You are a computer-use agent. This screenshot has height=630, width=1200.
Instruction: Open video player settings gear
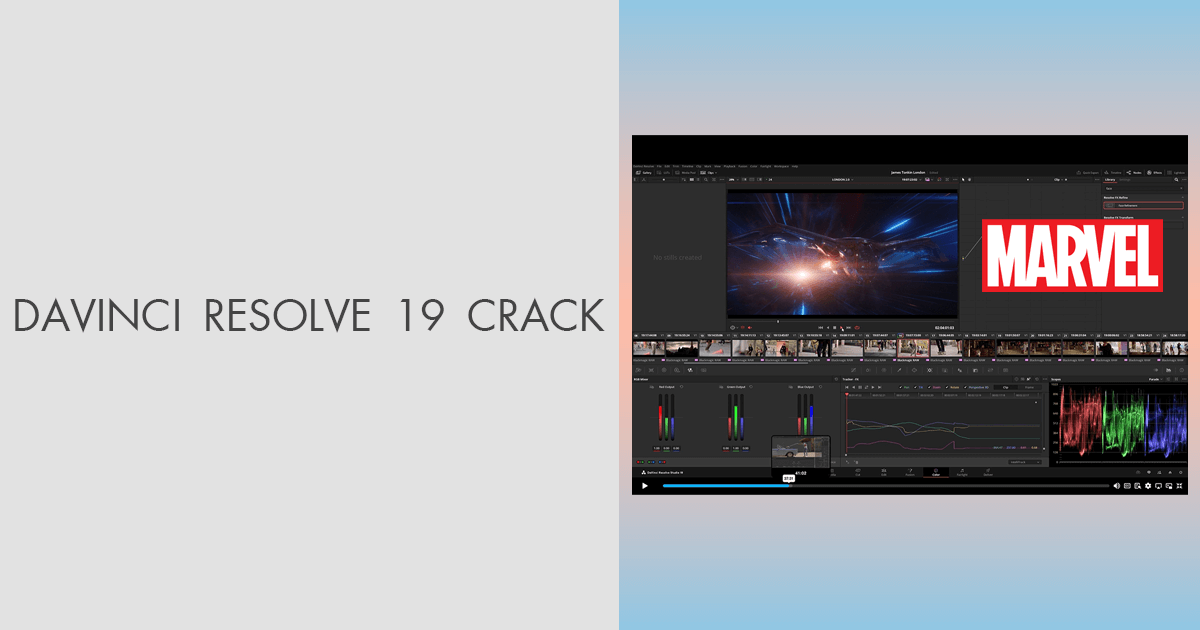pos(1147,486)
